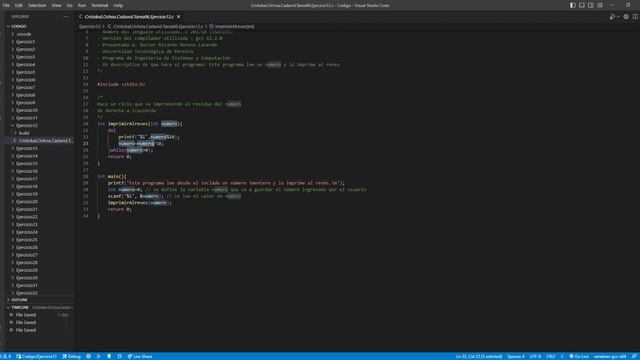The image size is (640, 360).
Task: Select the open C file in explorer tree
Action: pyautogui.click(x=40, y=140)
